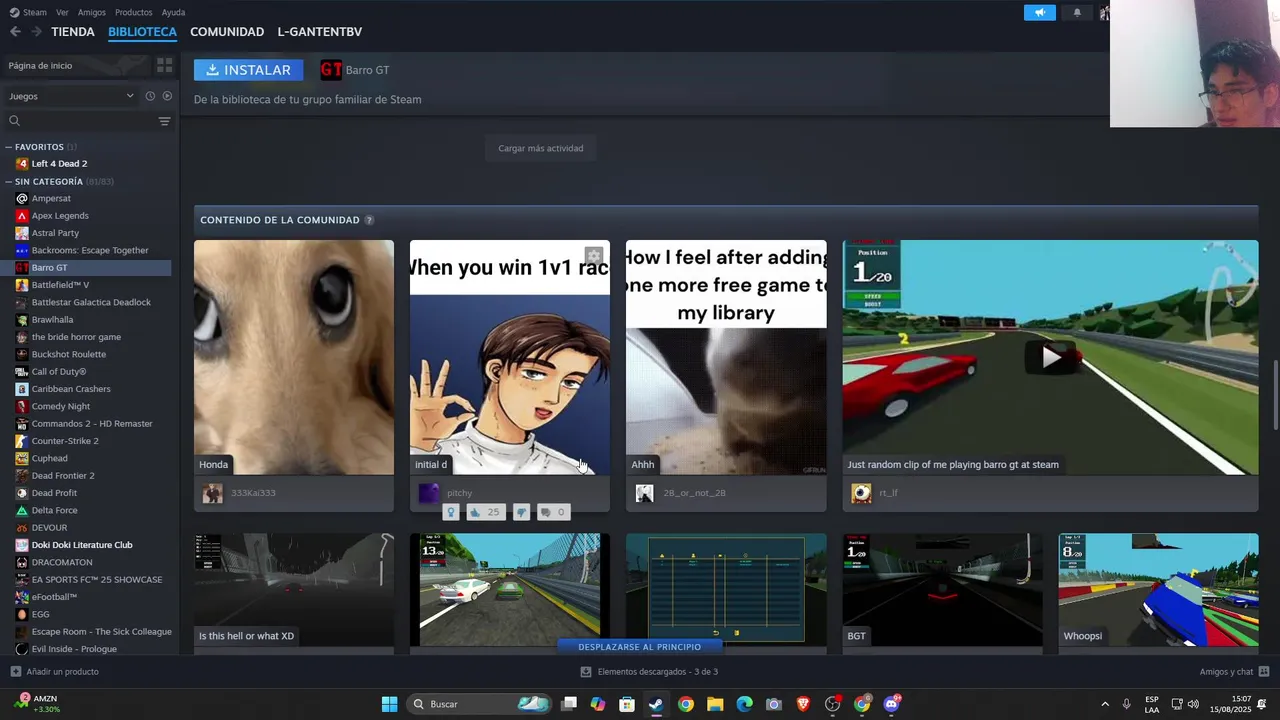Open the Honda dog thumbnail
The image size is (1280, 720).
[x=294, y=357]
